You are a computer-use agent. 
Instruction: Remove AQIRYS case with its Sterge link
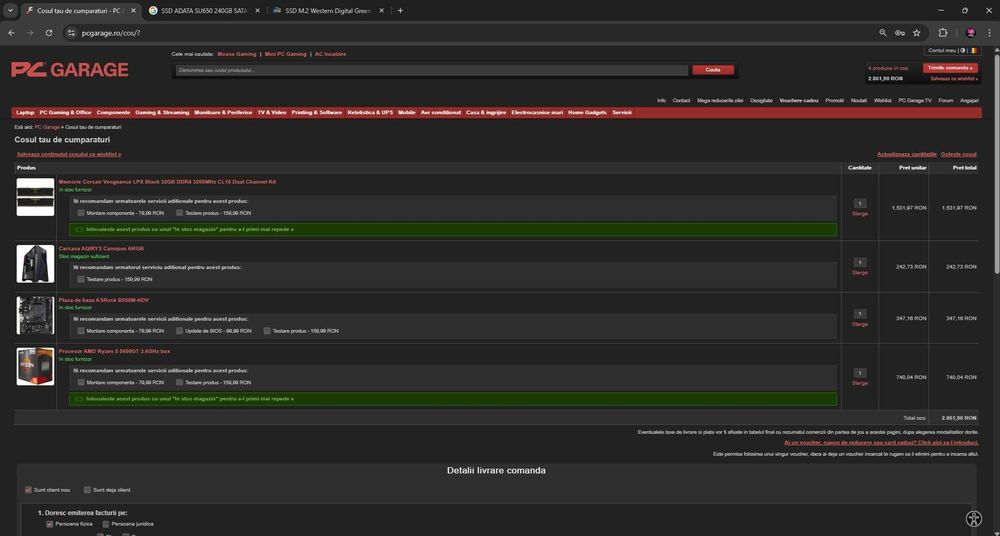point(860,272)
